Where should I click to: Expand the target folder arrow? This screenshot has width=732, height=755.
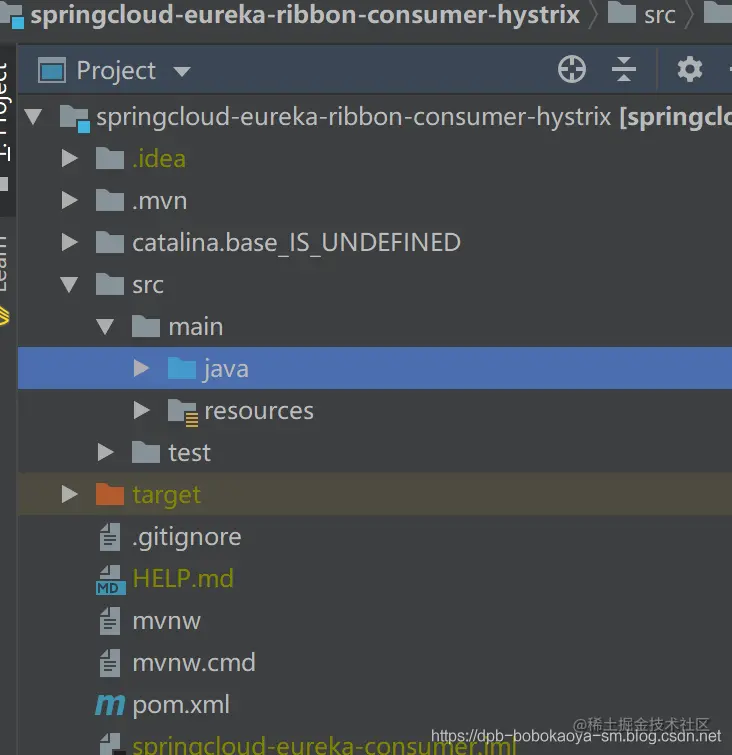tap(70, 494)
